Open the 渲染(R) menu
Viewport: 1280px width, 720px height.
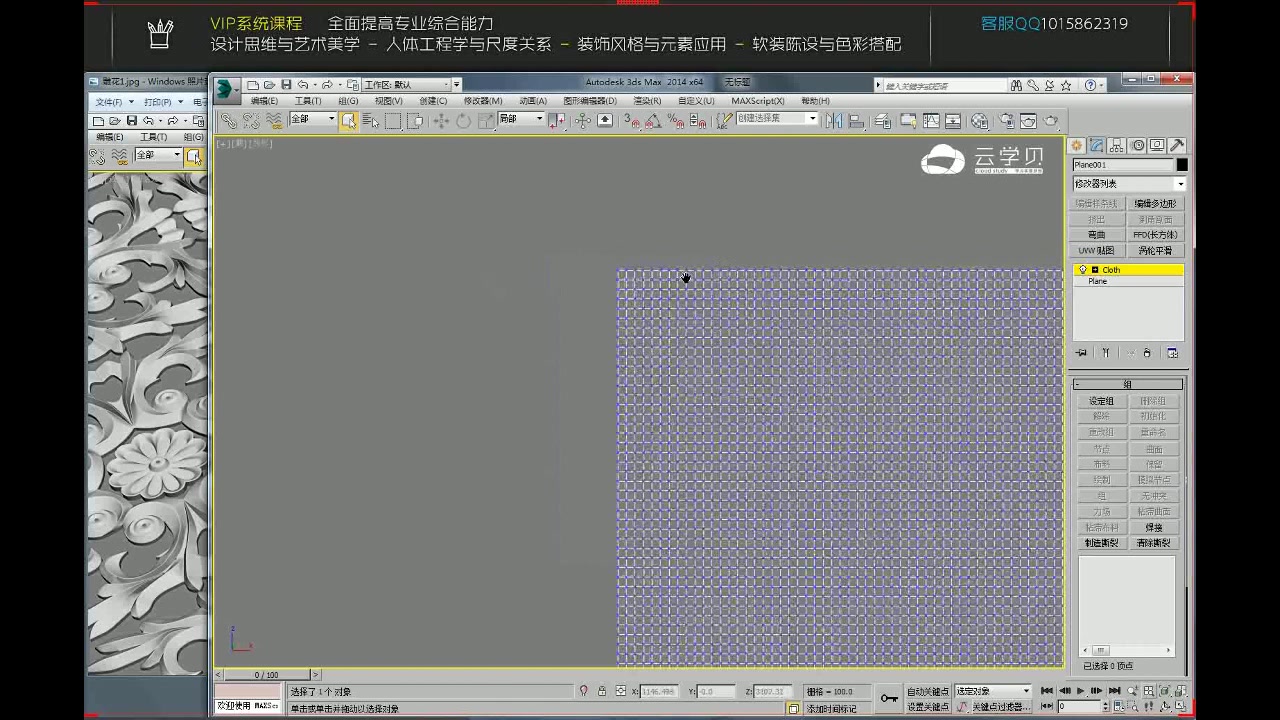647,101
